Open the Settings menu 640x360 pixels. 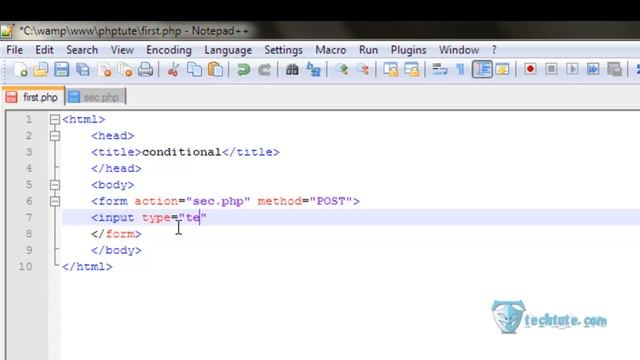(x=283, y=50)
